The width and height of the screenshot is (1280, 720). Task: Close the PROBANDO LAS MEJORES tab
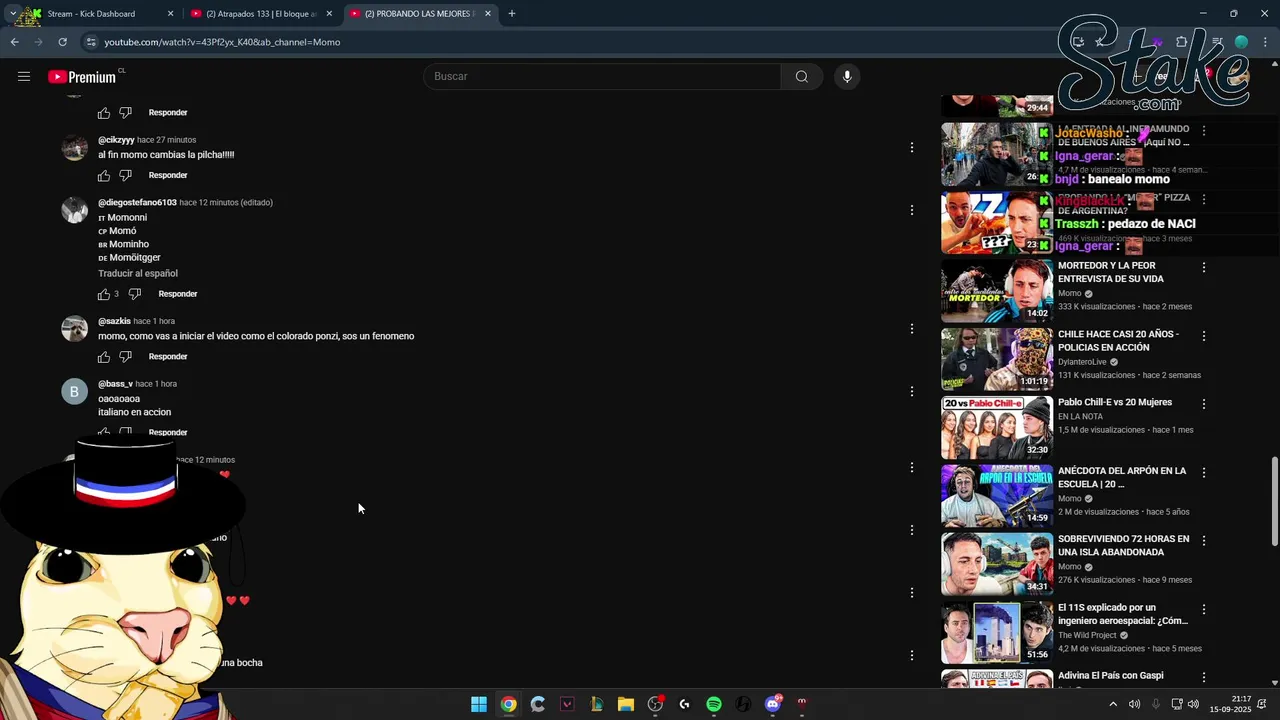click(488, 14)
